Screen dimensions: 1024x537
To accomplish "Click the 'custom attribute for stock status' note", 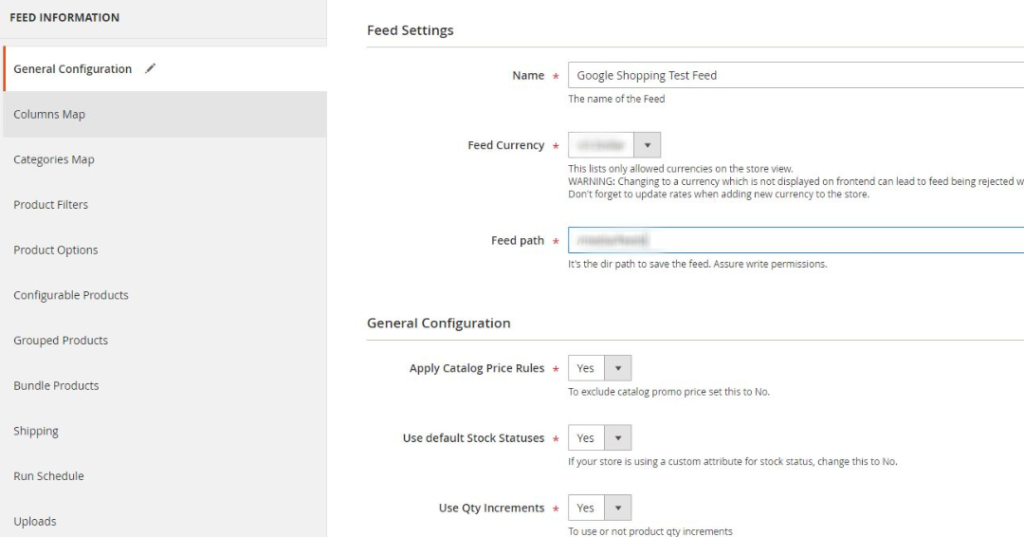I will pos(733,461).
